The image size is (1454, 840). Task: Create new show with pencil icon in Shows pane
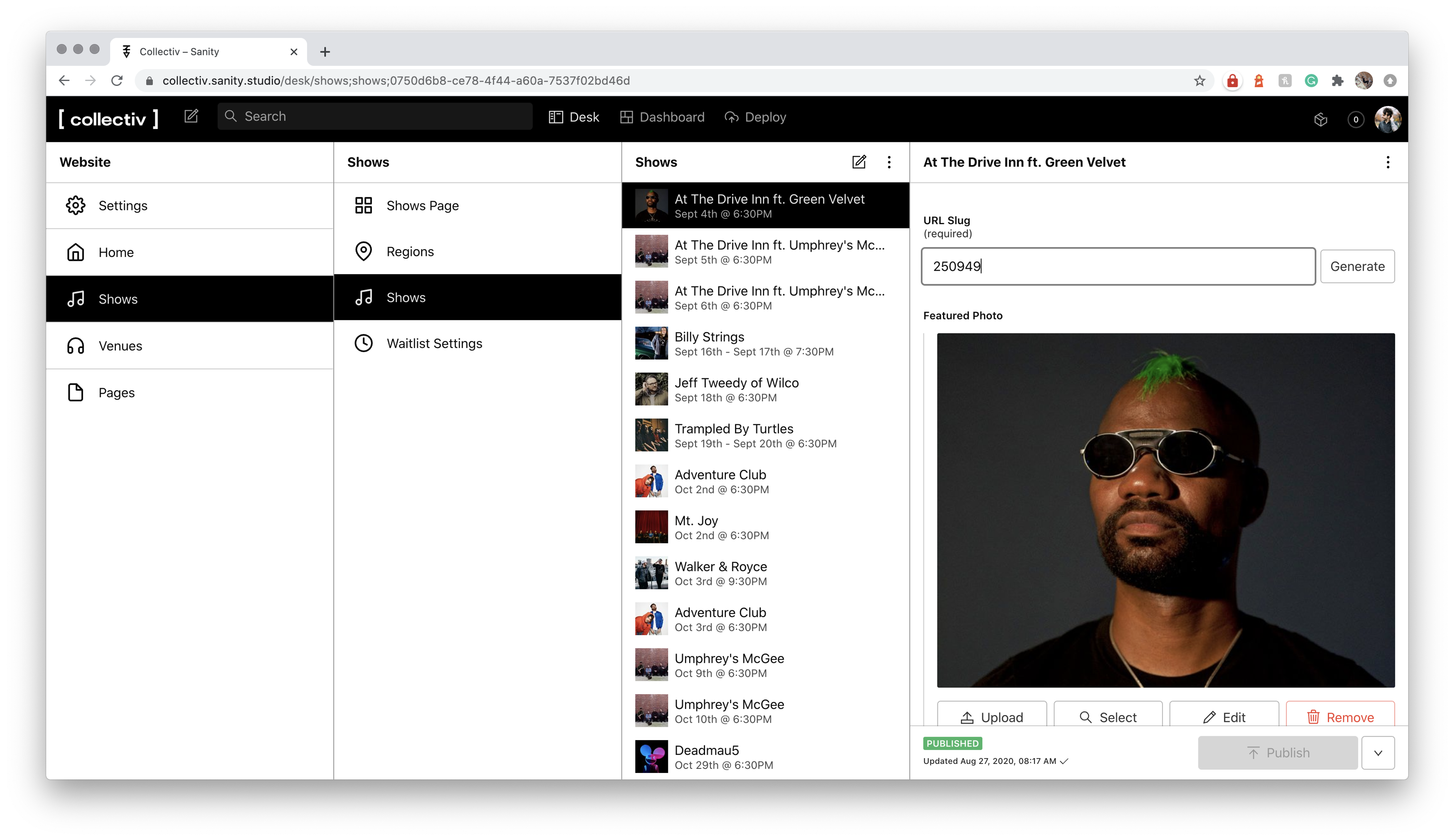click(858, 162)
